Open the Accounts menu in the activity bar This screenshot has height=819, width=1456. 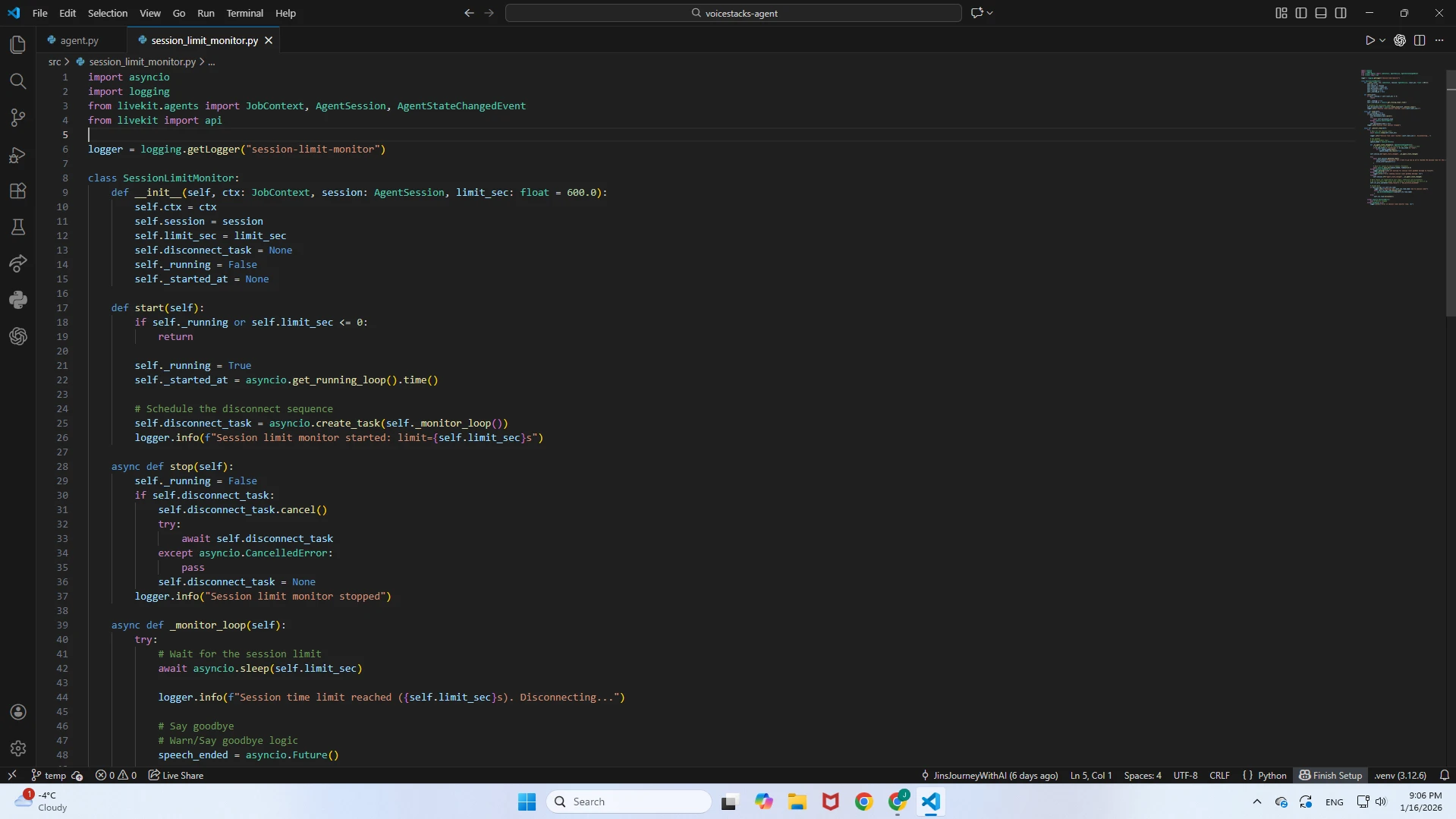(x=18, y=712)
